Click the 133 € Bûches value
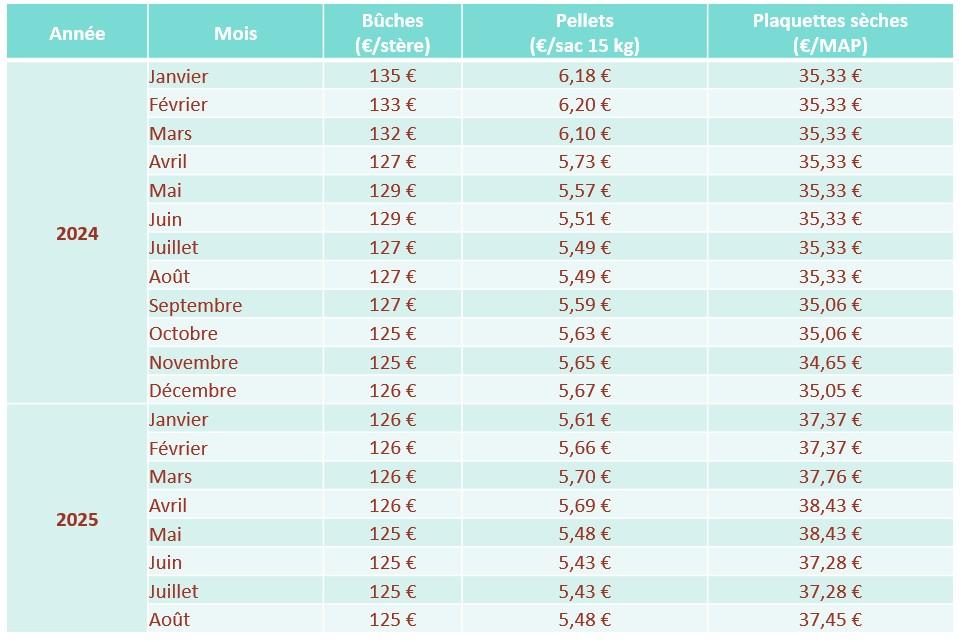Viewport: 962px width, 642px height. (393, 104)
